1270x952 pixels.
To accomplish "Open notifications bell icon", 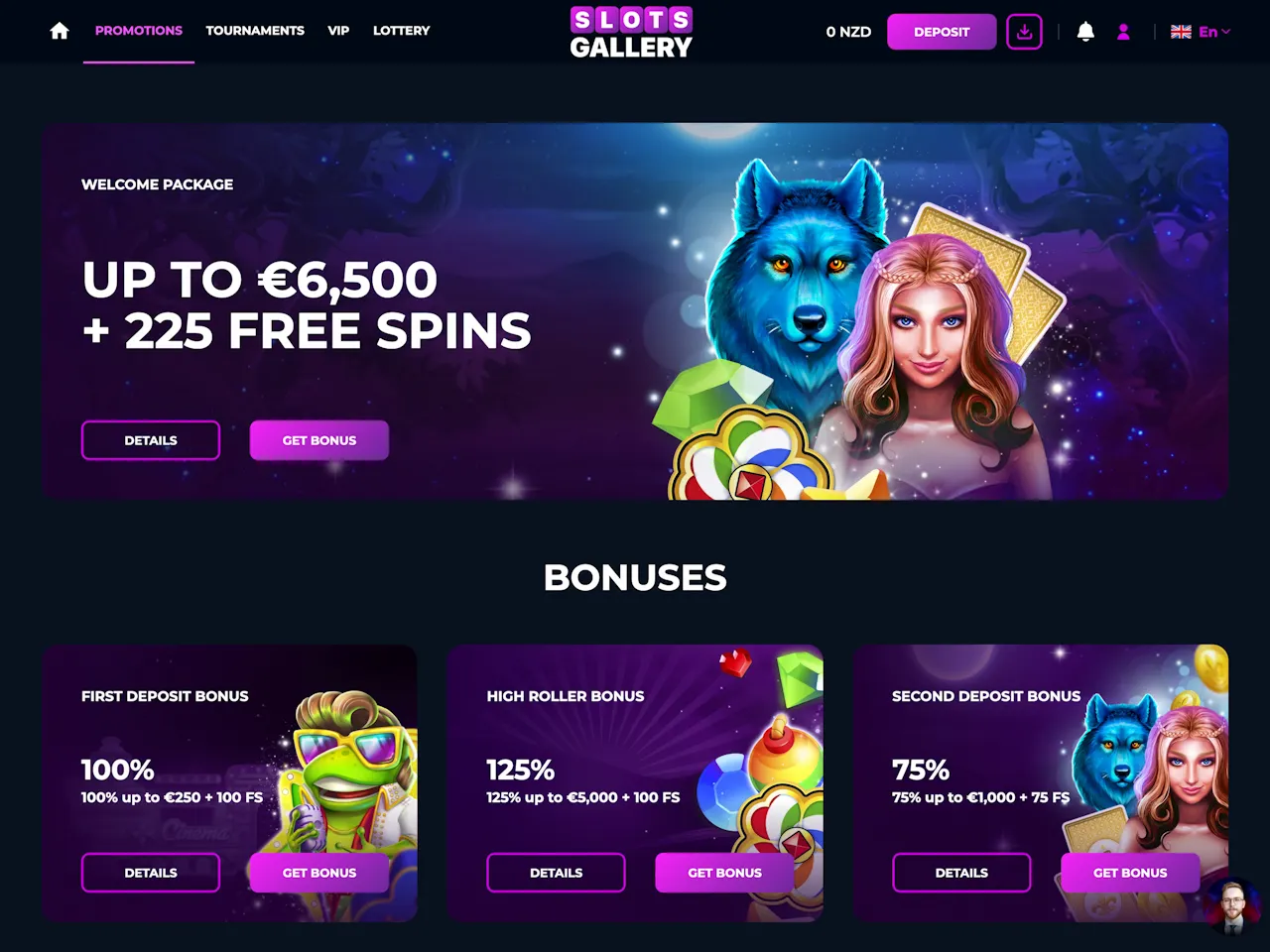I will (x=1085, y=32).
